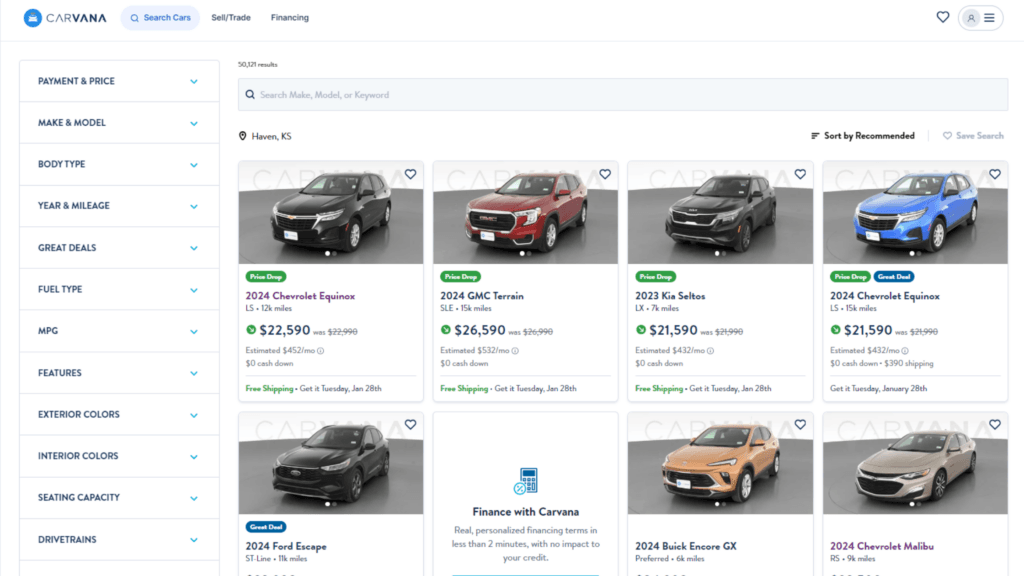Open the 2024 Ford Escape listing title
Image resolution: width=1024 pixels, height=576 pixels.
(x=286, y=546)
